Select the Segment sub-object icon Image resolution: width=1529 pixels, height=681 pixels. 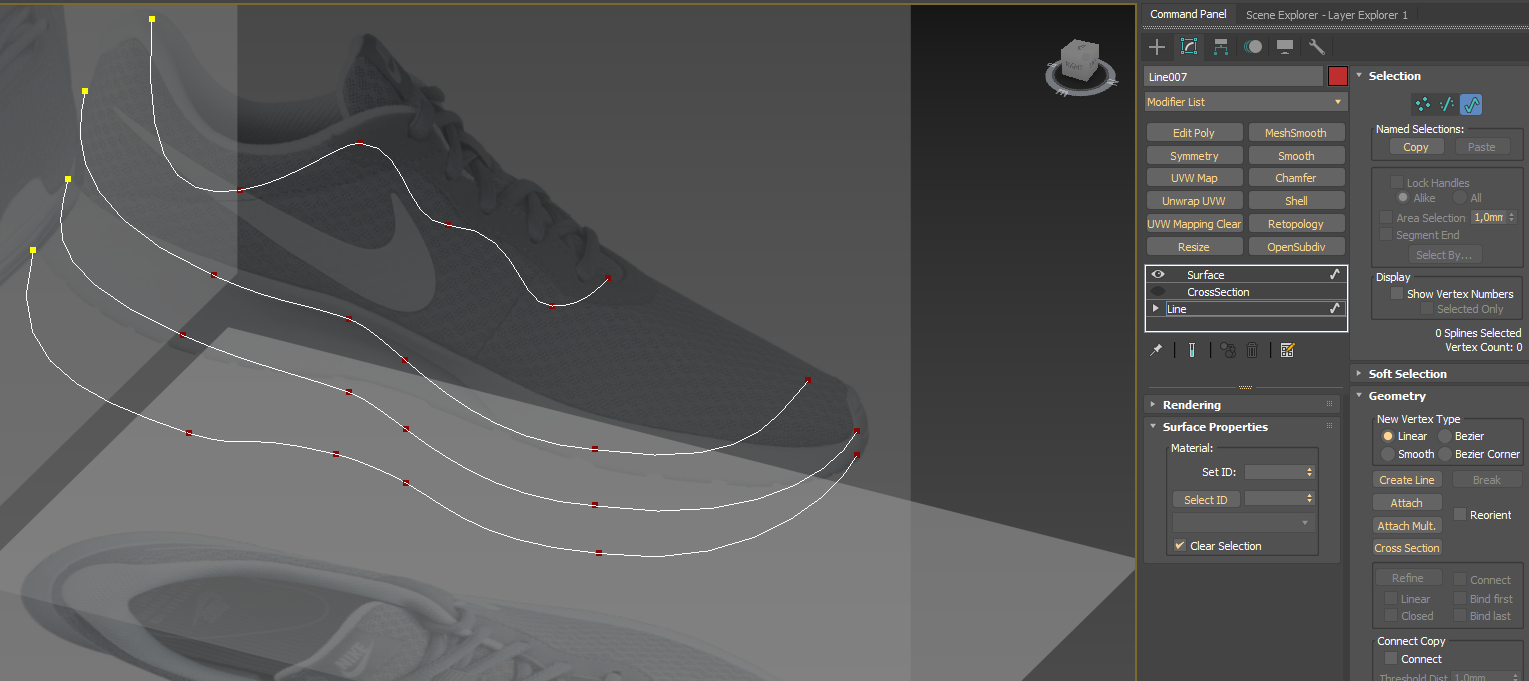pyautogui.click(x=1446, y=104)
